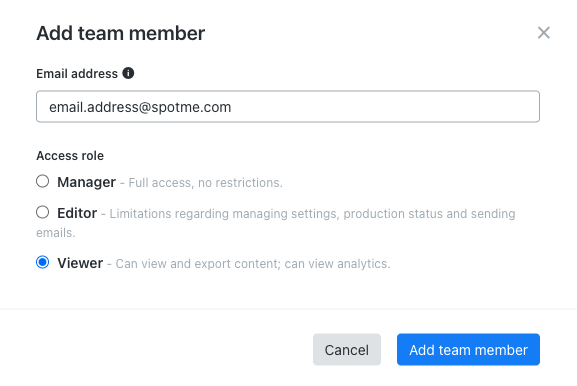Click the 'Access role' label
The image size is (577, 386).
click(x=70, y=156)
